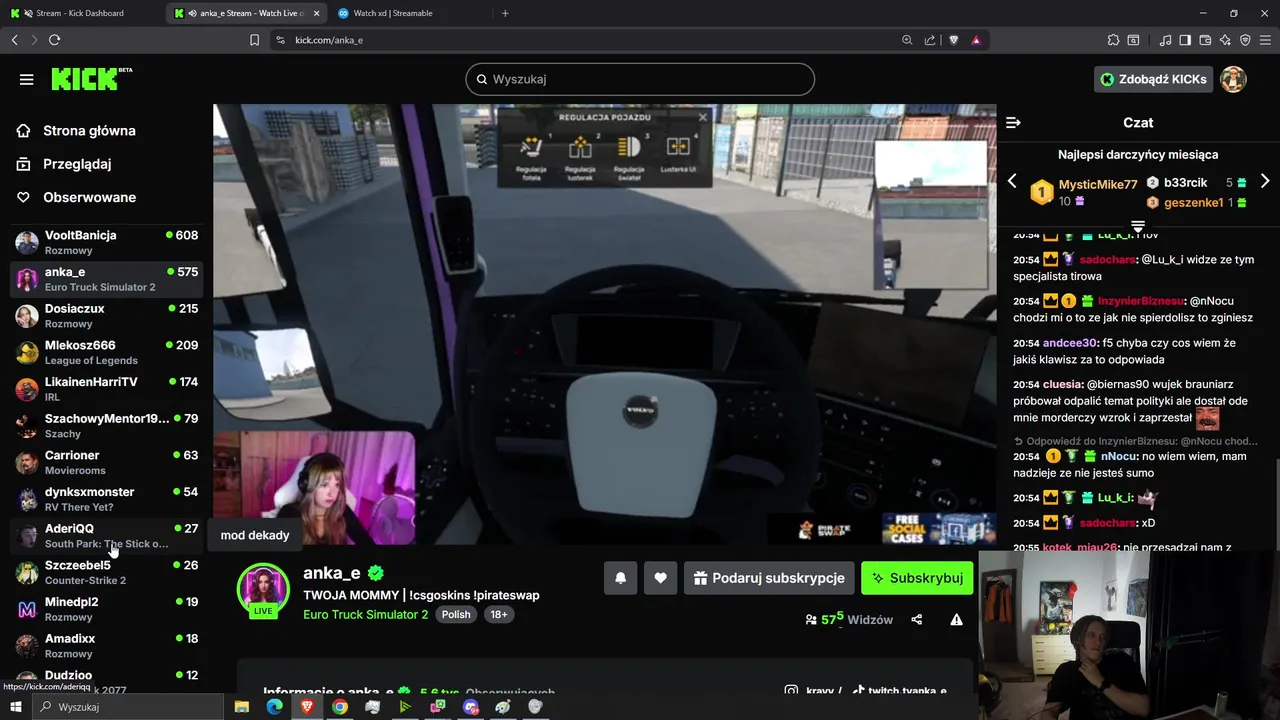Go to previous top donors slide

coord(1012,181)
